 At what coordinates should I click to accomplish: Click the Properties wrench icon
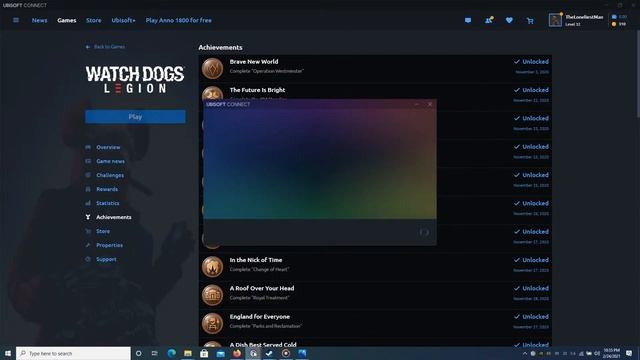coord(88,245)
